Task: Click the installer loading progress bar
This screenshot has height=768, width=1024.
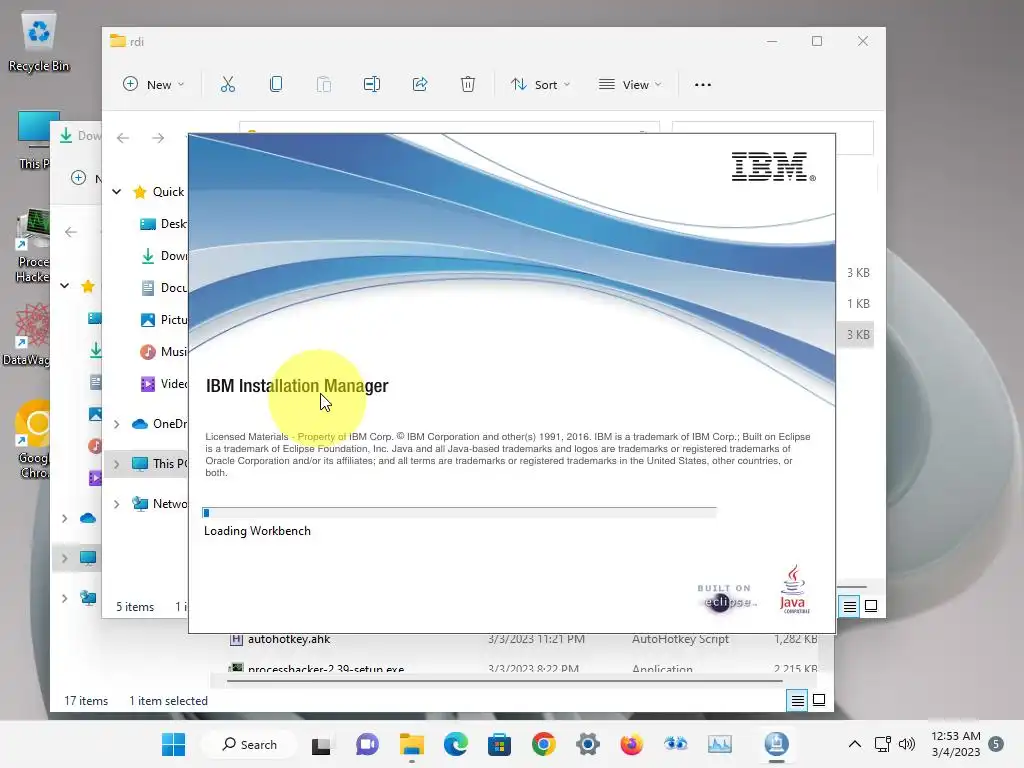Action: pyautogui.click(x=459, y=513)
